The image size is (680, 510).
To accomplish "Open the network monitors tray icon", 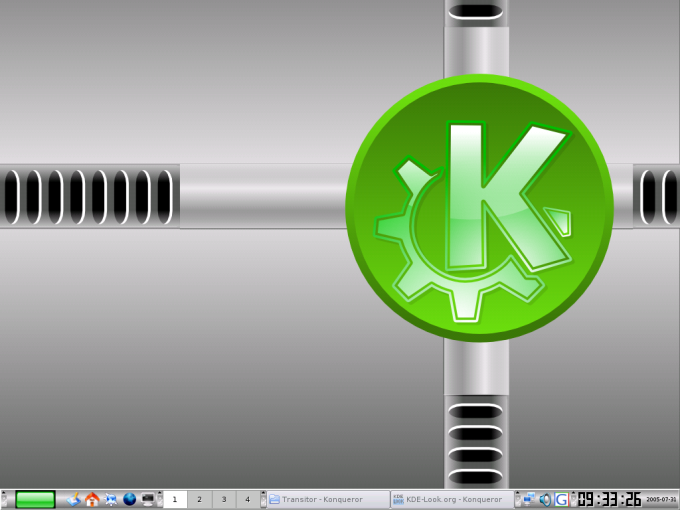I will (x=529, y=499).
